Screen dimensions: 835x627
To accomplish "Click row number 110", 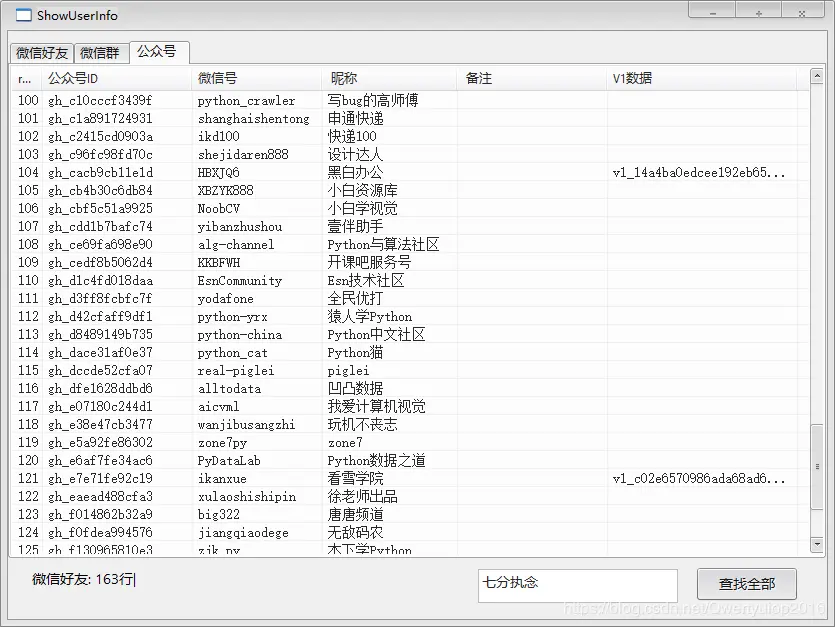I will [28, 280].
